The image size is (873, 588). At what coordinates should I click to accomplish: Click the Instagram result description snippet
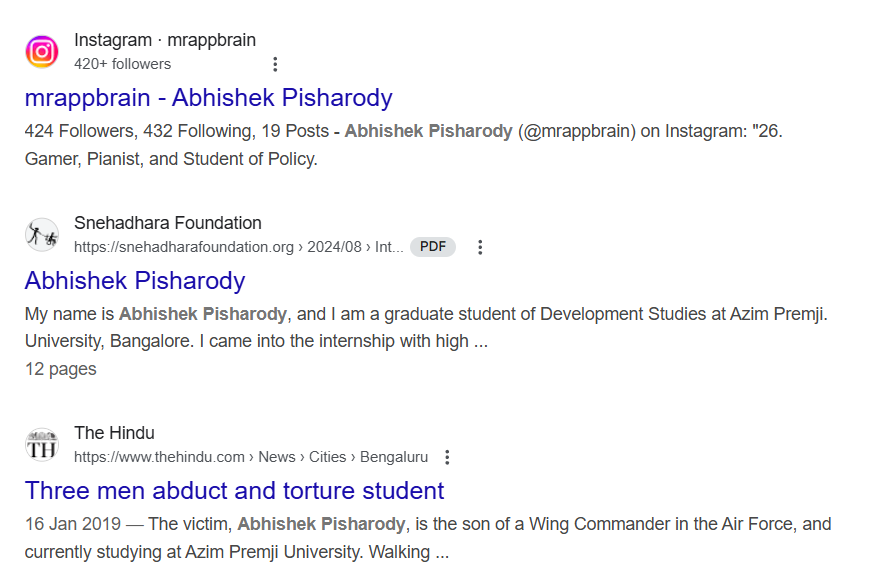click(404, 145)
